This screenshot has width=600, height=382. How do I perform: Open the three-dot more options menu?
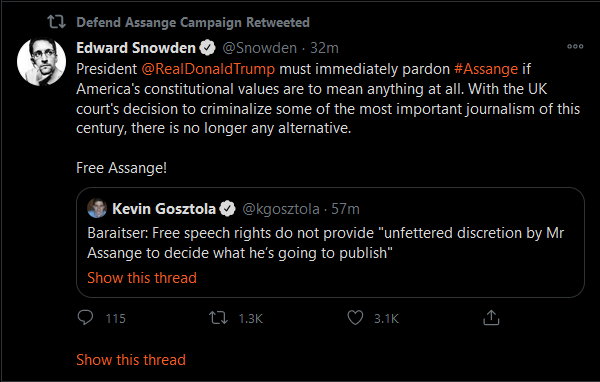tap(575, 47)
